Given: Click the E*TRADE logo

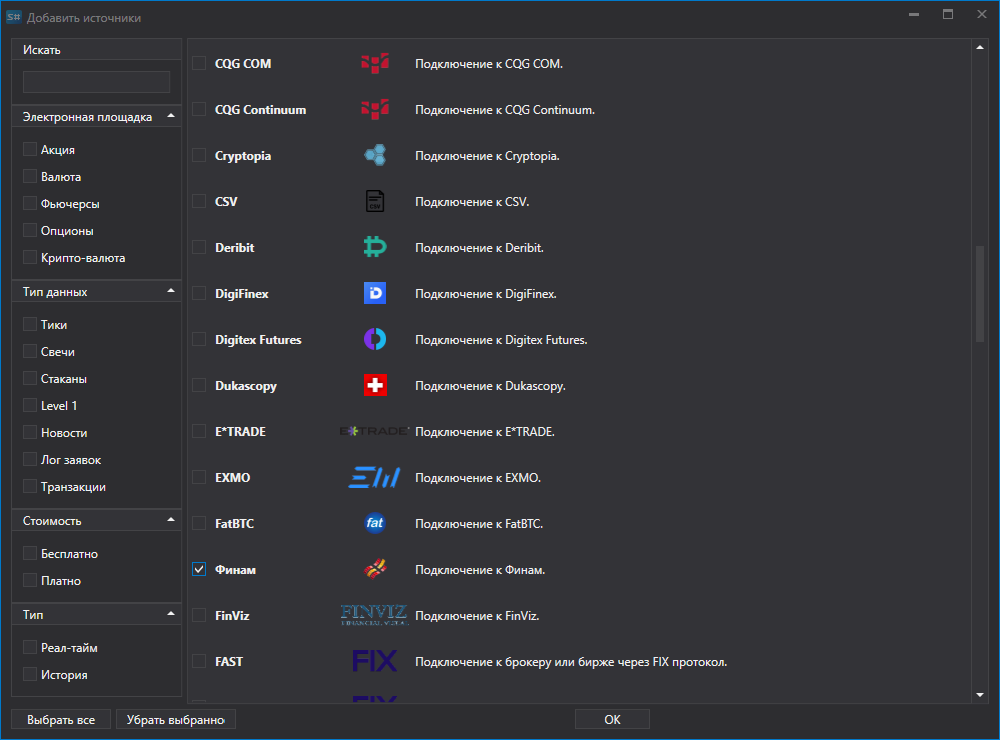Looking at the screenshot, I should point(374,431).
